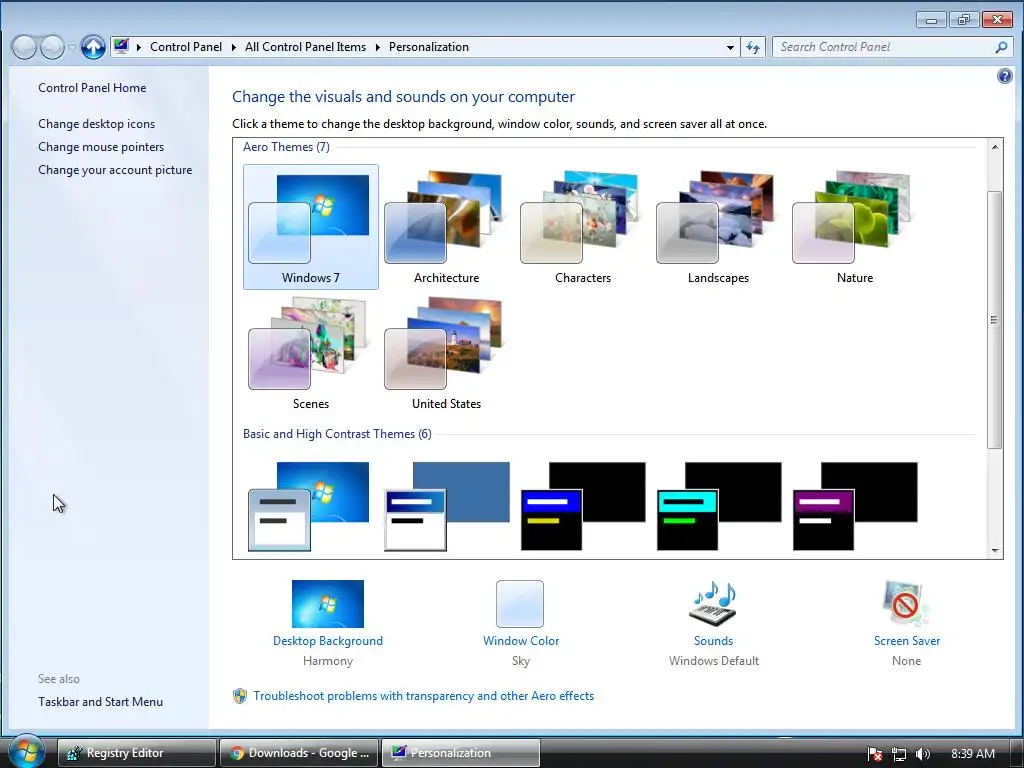Click the theme list vertical scrollbar thumb
The width and height of the screenshot is (1024, 768).
pyautogui.click(x=995, y=320)
